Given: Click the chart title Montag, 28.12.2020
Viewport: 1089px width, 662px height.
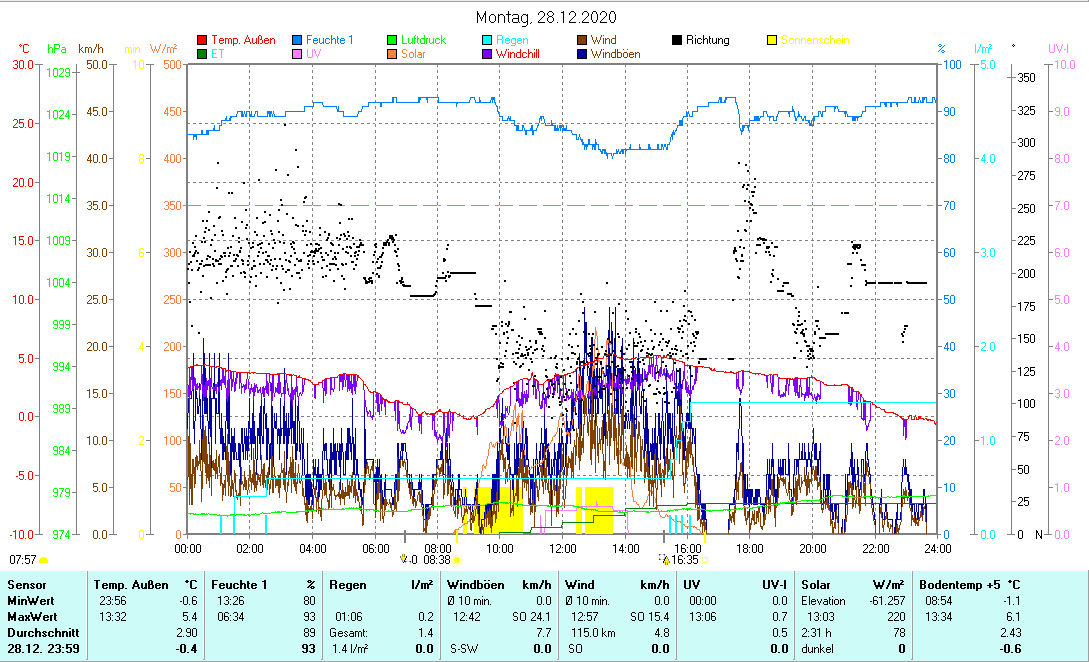Looking at the screenshot, I should [546, 17].
